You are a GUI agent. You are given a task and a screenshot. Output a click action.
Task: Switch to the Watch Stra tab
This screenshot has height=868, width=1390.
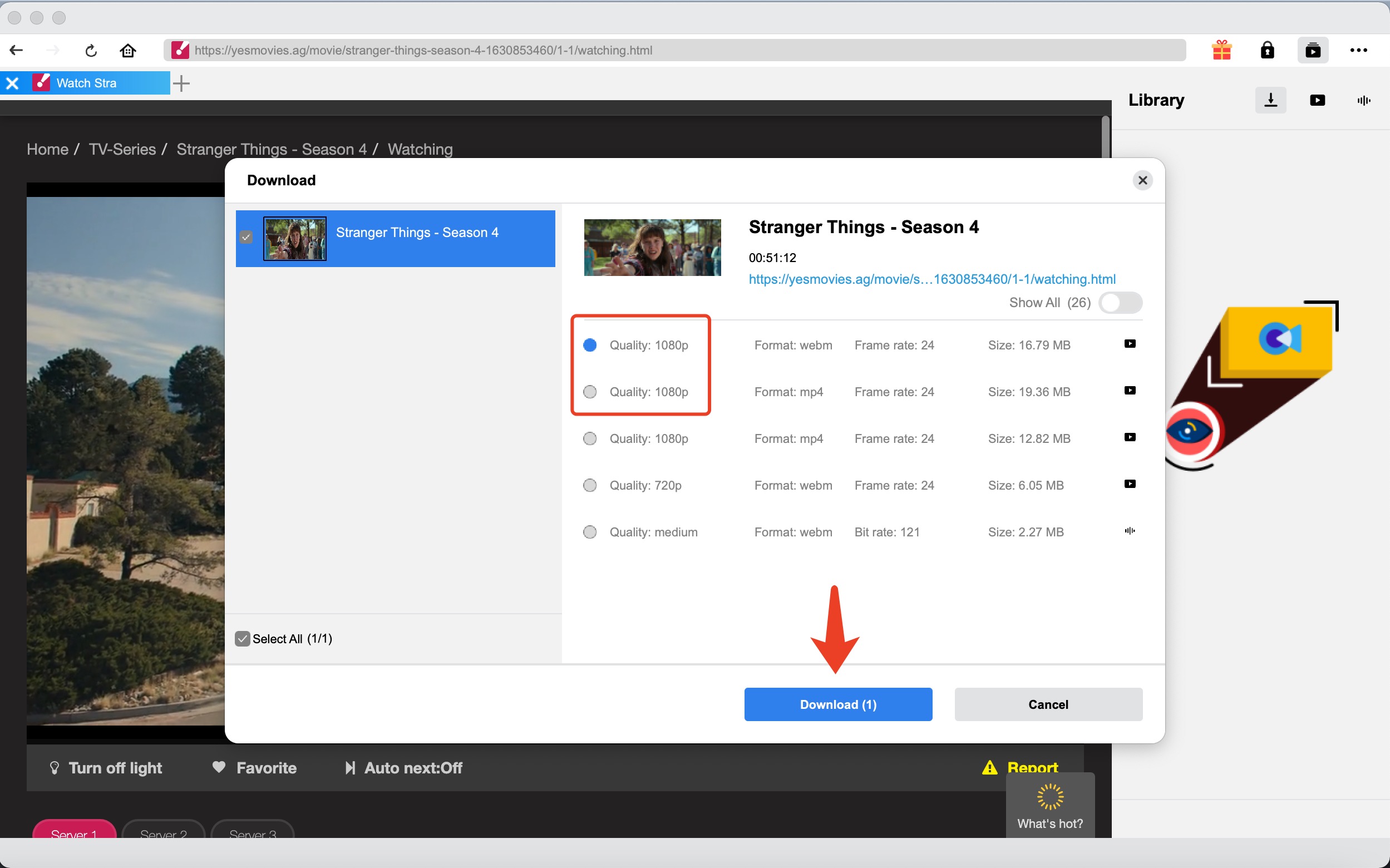coord(86,83)
